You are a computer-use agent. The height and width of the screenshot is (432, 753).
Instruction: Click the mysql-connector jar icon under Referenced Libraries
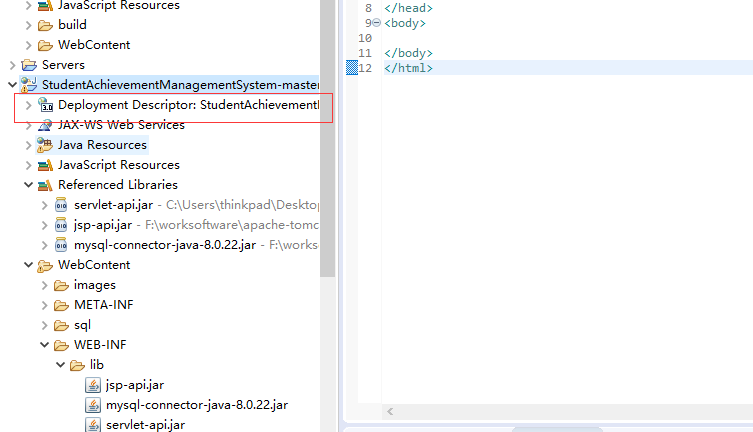point(61,245)
